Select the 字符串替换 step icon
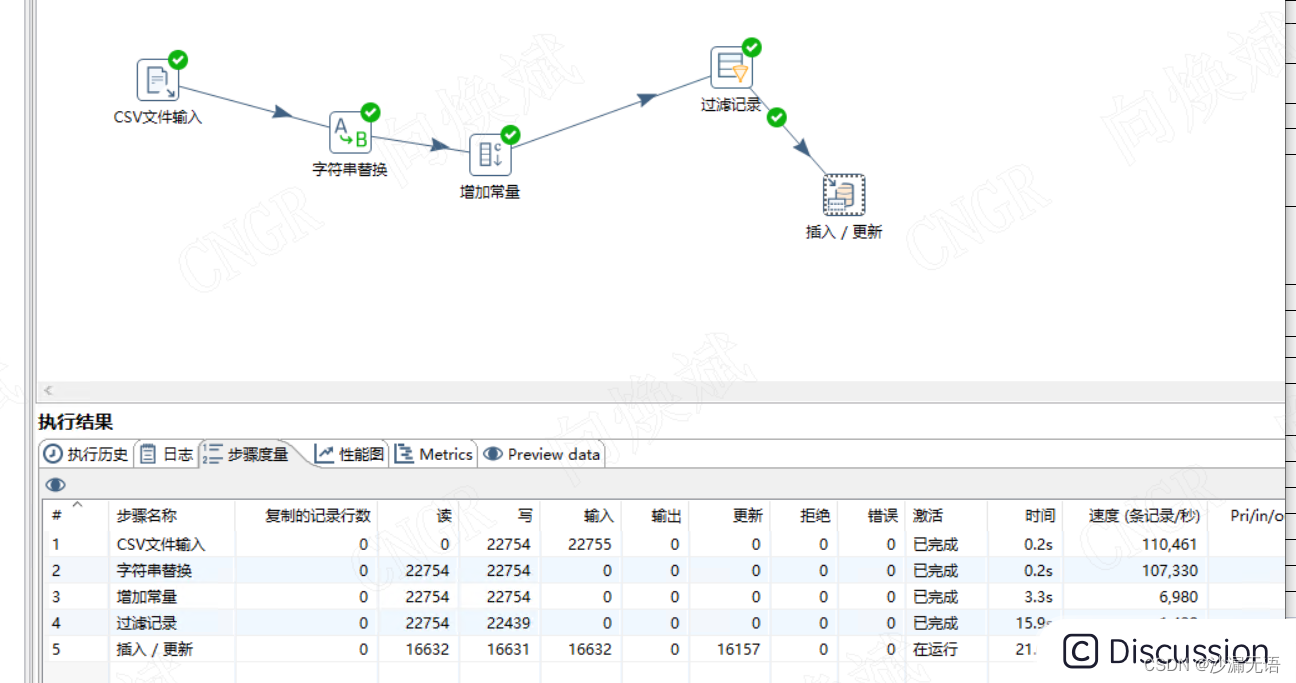Image resolution: width=1296 pixels, height=683 pixels. [349, 131]
